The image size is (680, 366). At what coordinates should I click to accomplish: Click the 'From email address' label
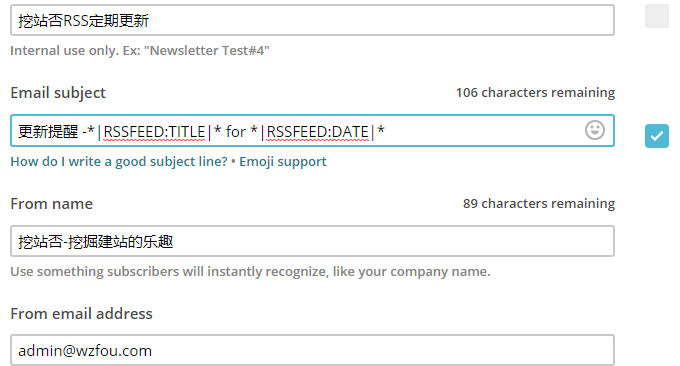[82, 314]
